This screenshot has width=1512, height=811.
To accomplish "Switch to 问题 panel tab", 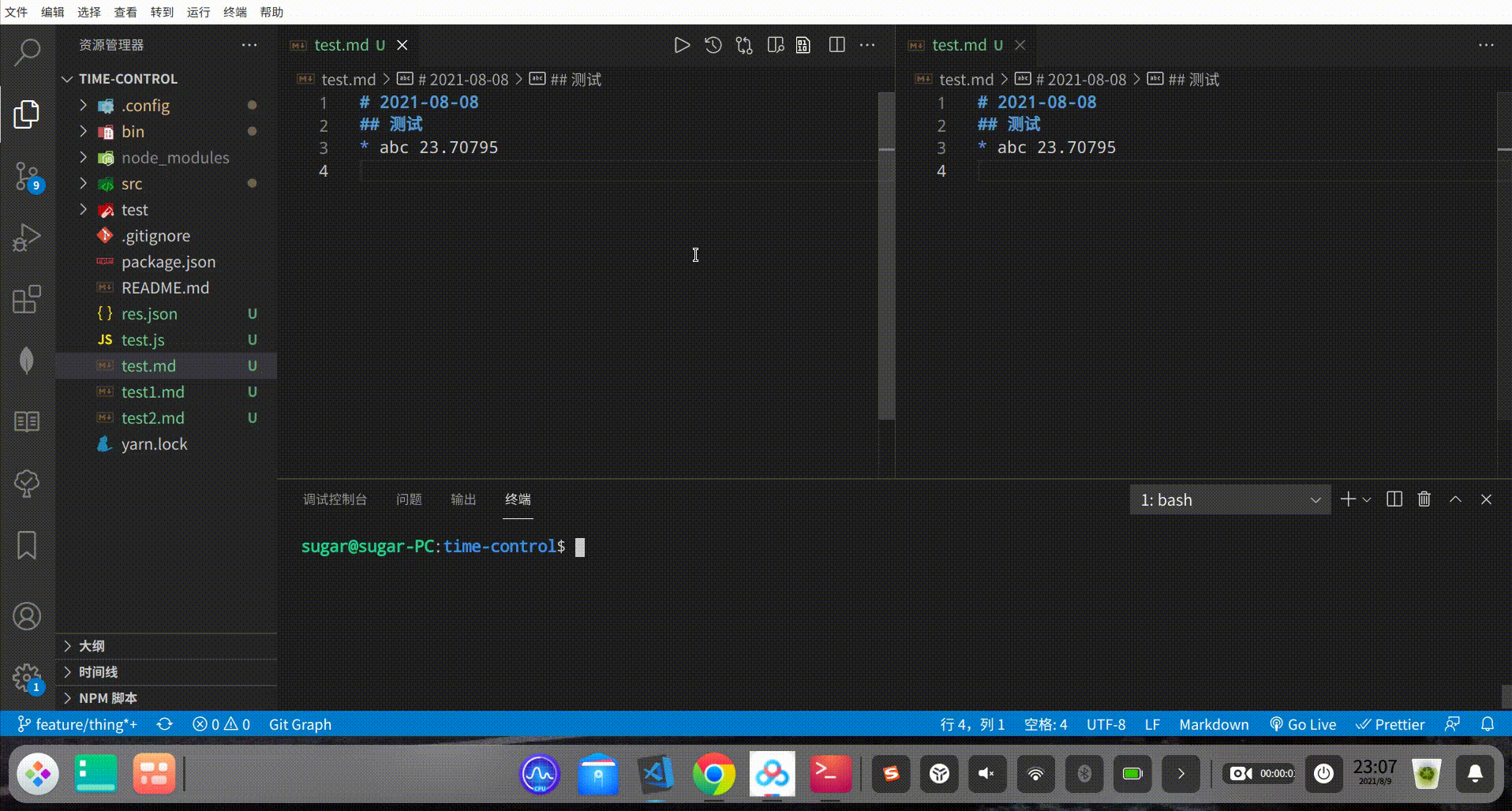I will 409,499.
